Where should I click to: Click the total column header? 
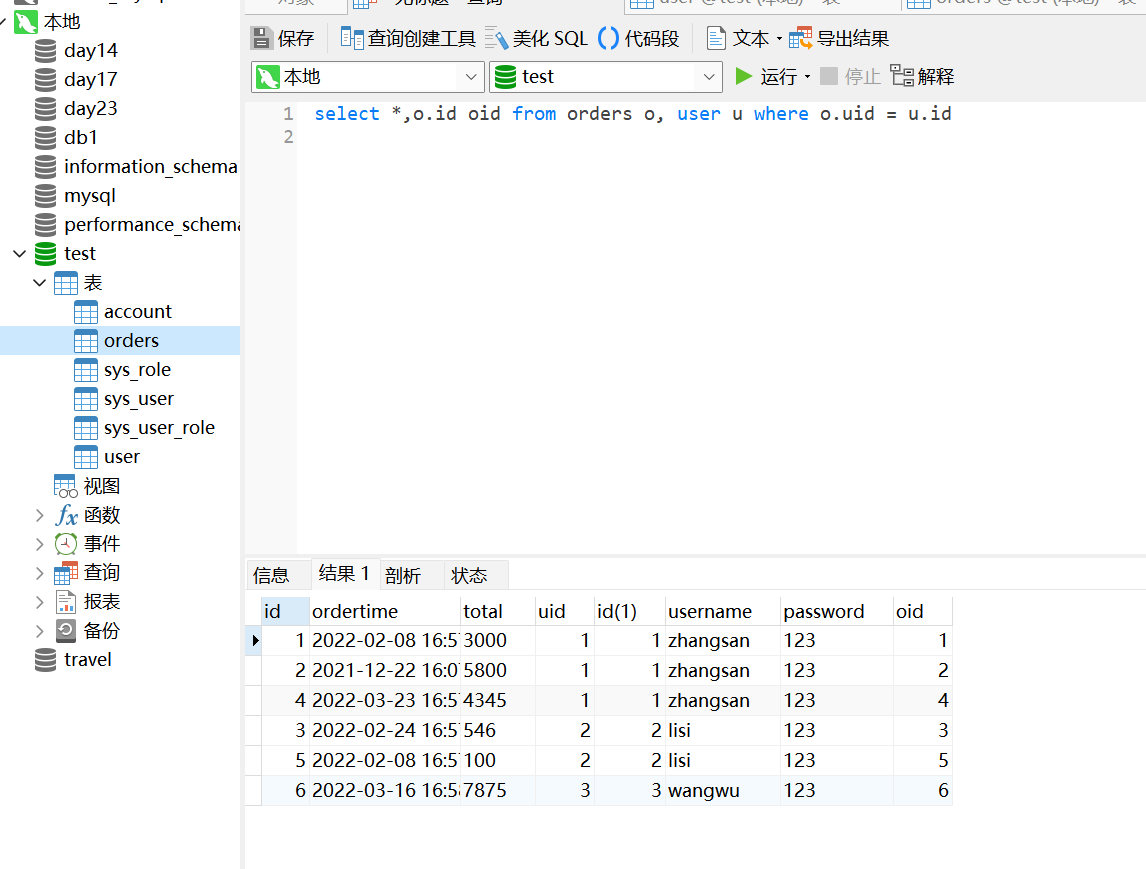[x=497, y=611]
